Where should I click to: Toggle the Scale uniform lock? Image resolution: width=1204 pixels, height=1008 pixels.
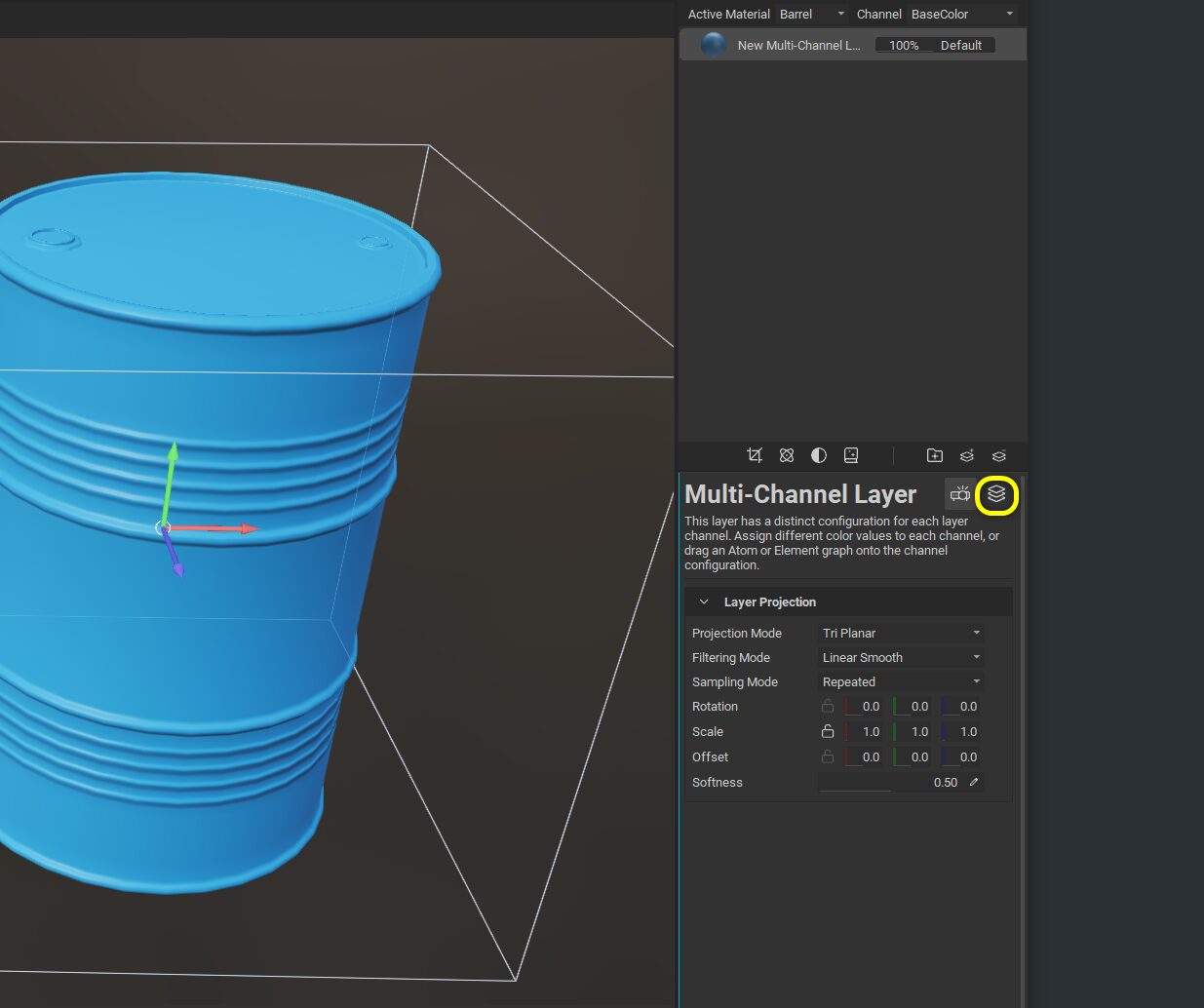[828, 731]
